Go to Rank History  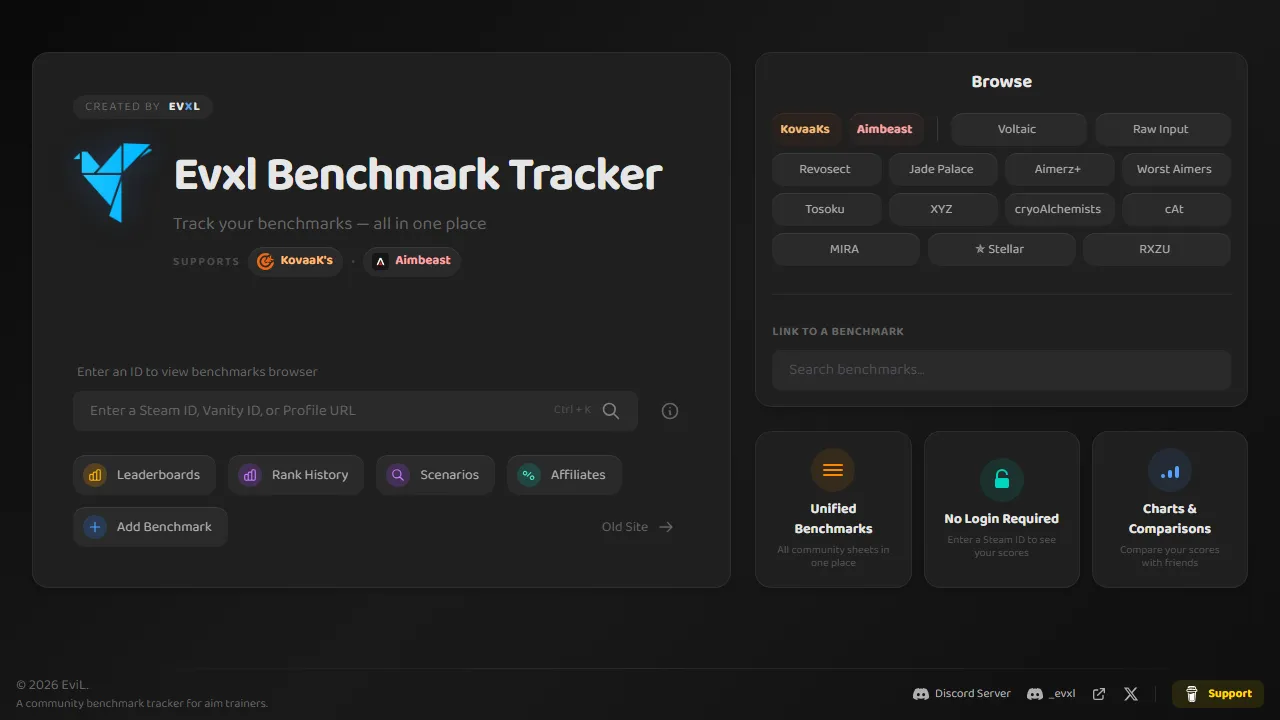[x=298, y=475]
